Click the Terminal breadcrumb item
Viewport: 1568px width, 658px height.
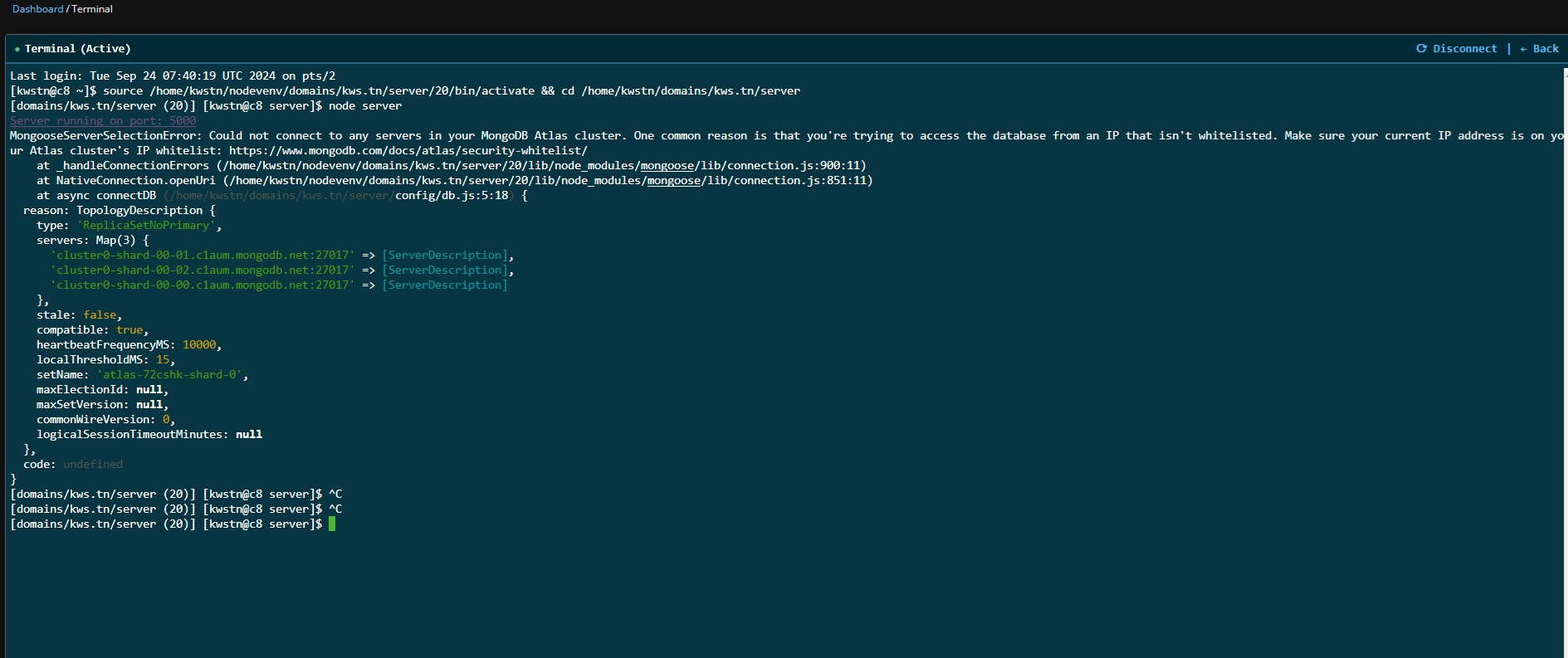(x=92, y=9)
